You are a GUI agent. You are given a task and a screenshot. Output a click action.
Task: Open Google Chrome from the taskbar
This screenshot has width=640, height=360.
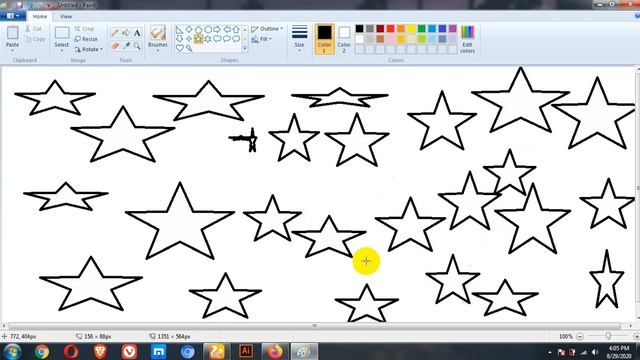42,351
